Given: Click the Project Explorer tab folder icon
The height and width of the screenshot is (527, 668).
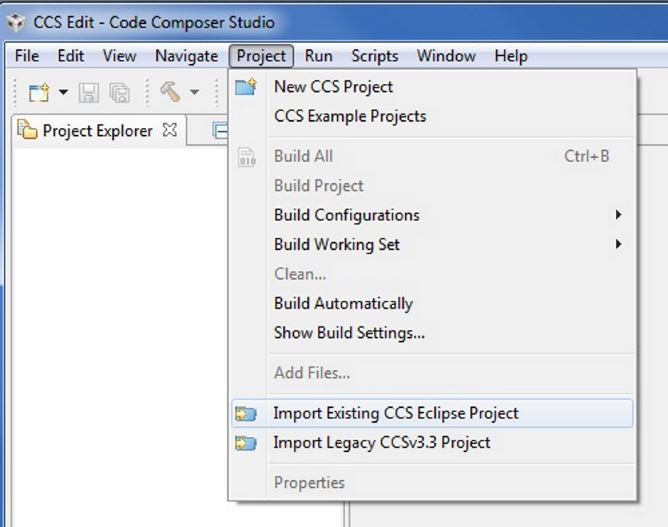Looking at the screenshot, I should click(x=27, y=131).
